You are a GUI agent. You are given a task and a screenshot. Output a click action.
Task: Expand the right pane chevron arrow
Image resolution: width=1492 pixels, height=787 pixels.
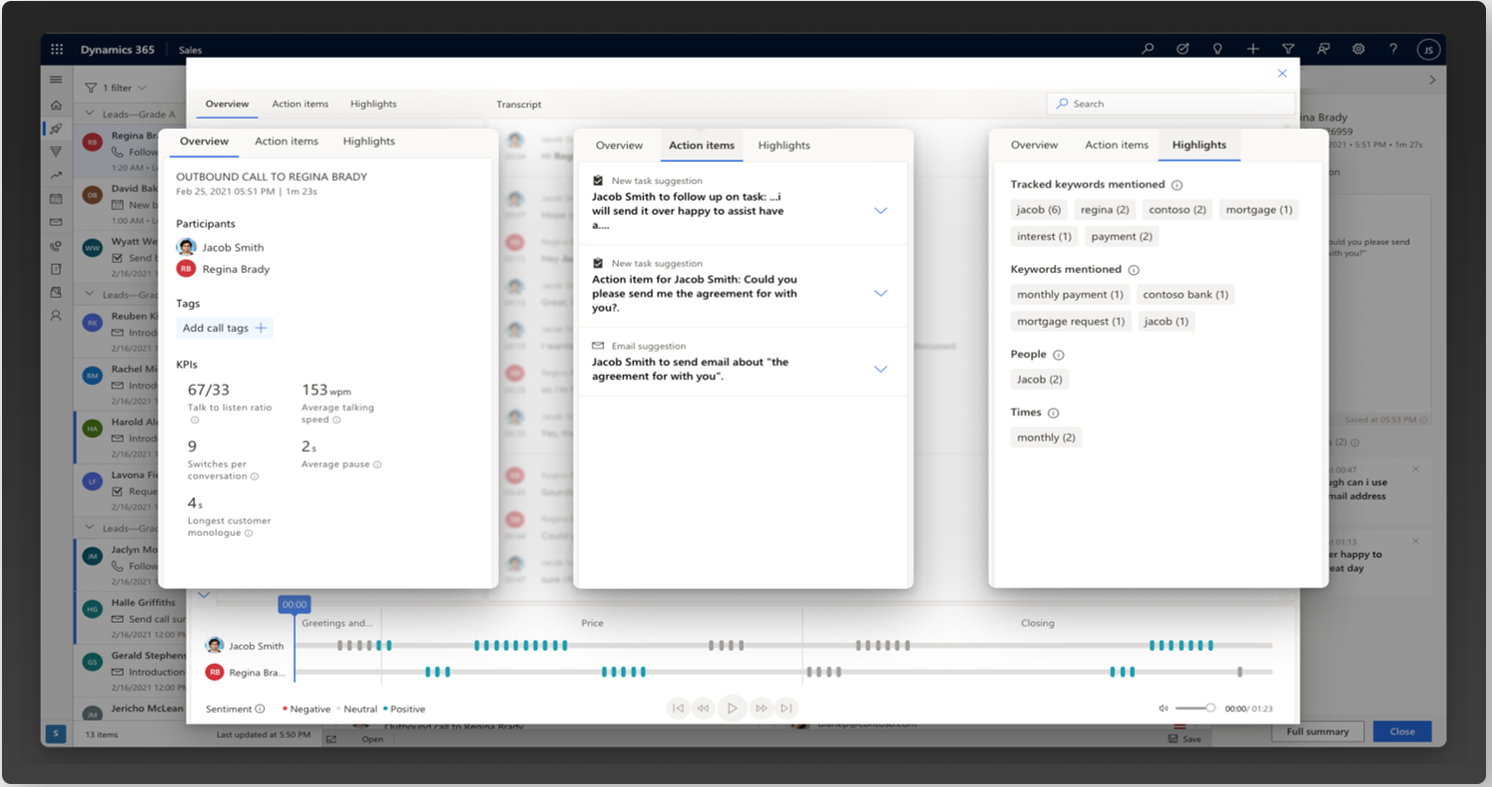[x=1432, y=80]
